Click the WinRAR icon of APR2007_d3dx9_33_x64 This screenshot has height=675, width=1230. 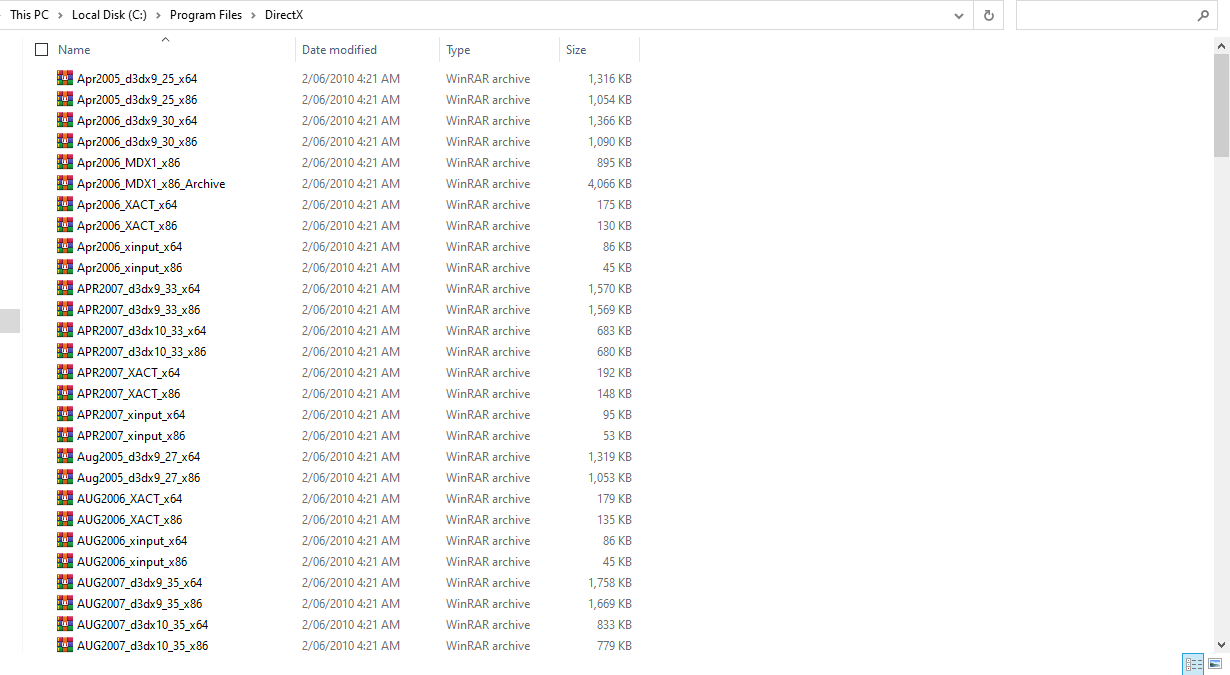click(x=65, y=288)
